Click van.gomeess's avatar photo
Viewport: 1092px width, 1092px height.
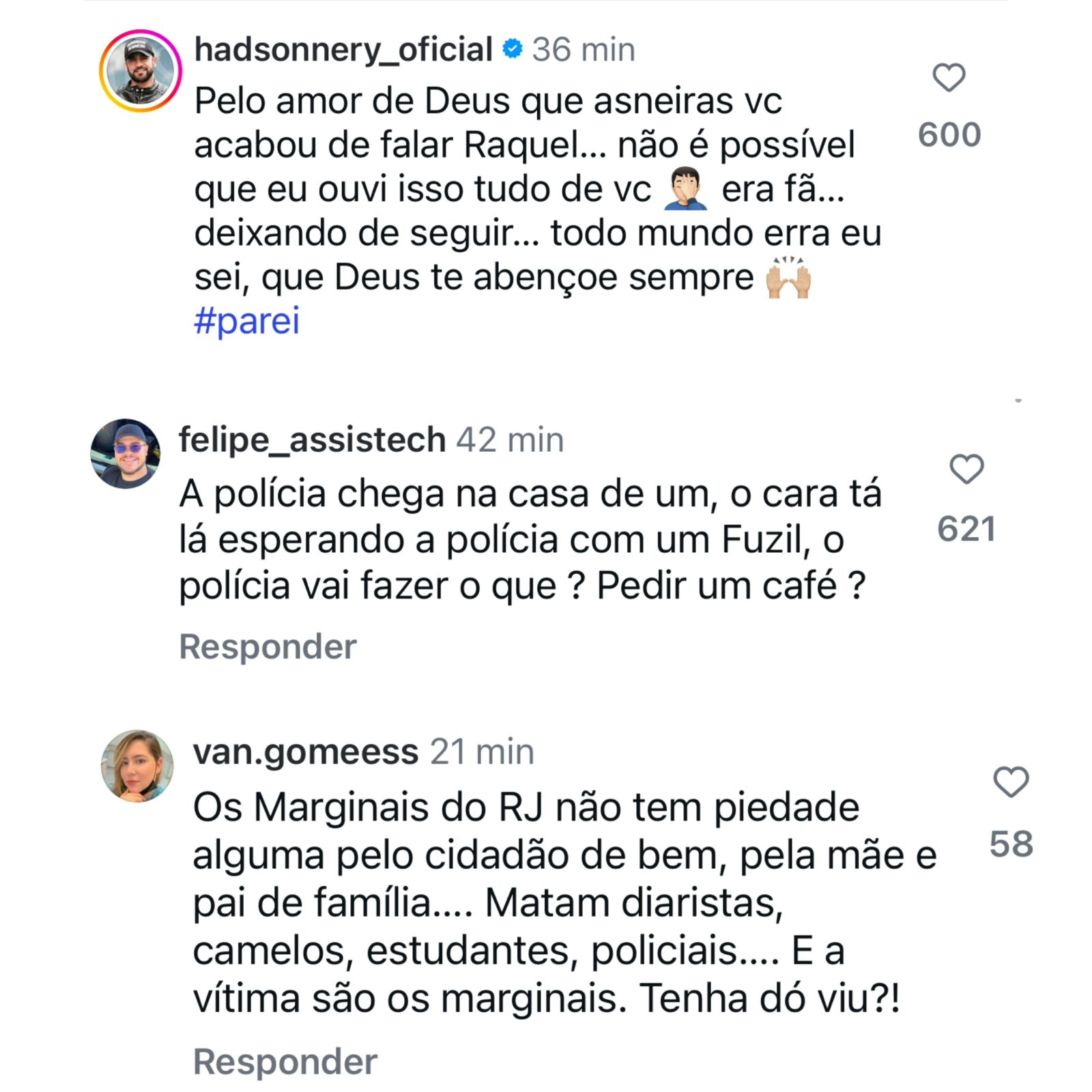point(137,766)
